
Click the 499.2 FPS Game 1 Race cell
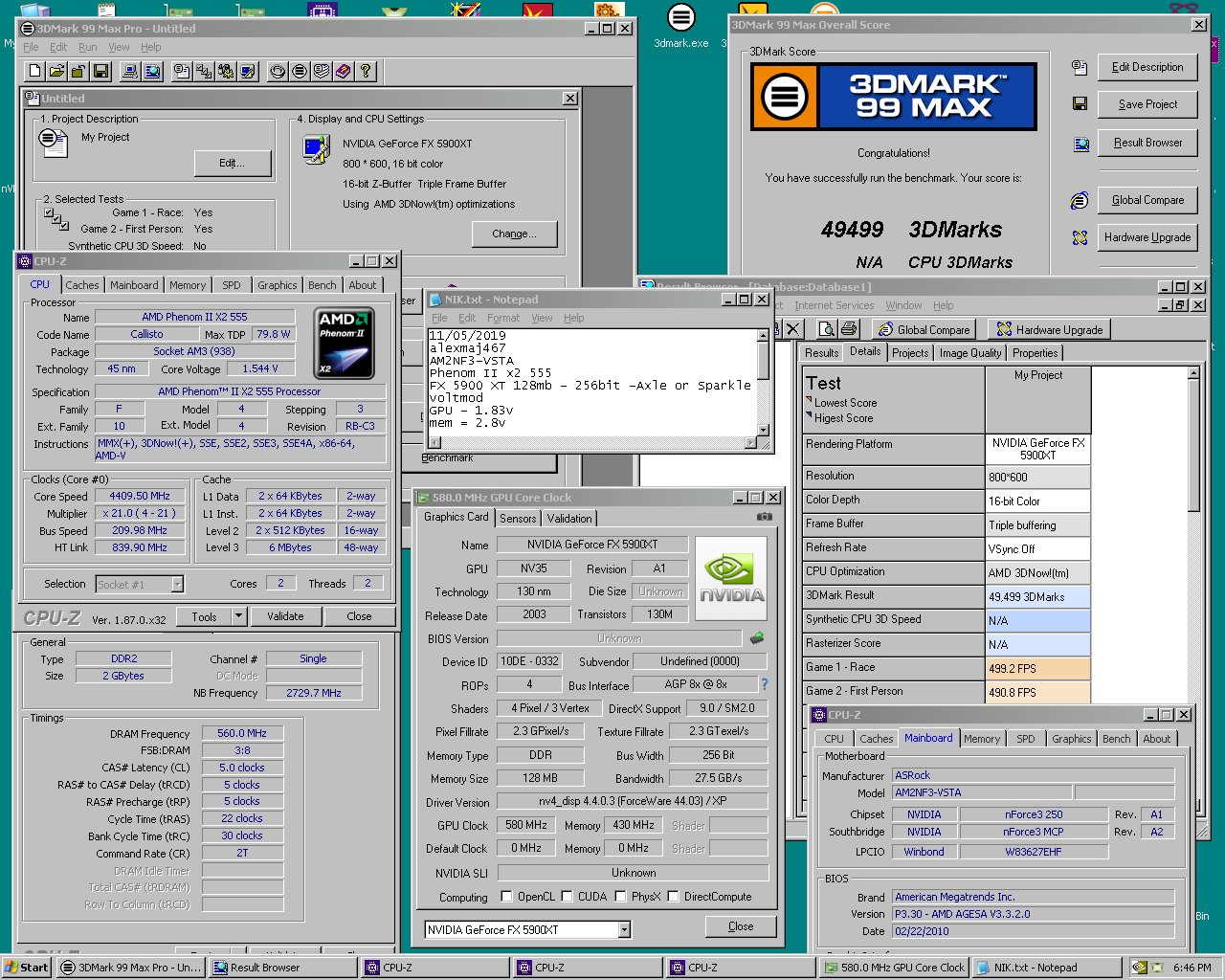click(x=1037, y=668)
